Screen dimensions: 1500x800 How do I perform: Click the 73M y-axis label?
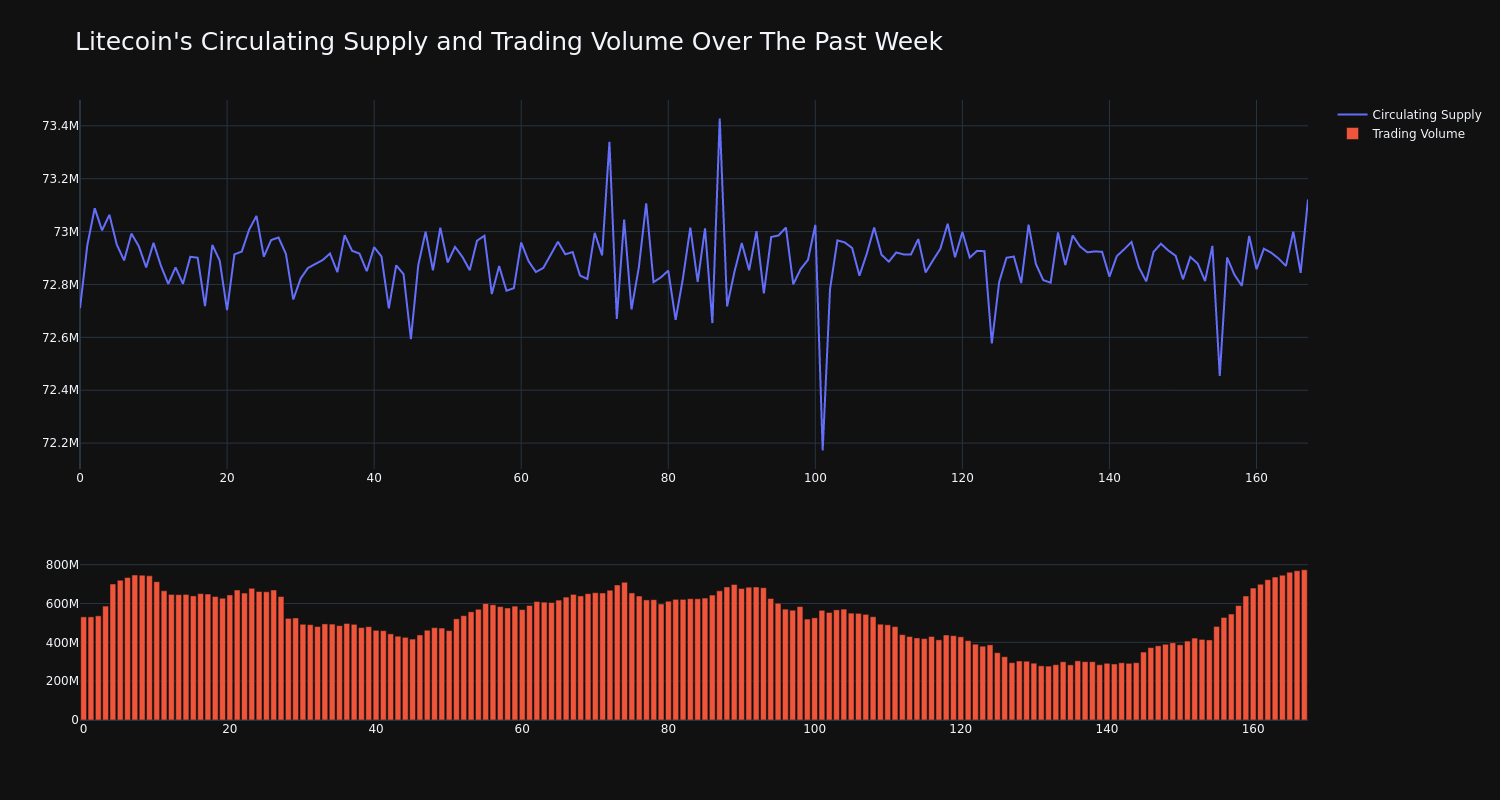coord(66,232)
